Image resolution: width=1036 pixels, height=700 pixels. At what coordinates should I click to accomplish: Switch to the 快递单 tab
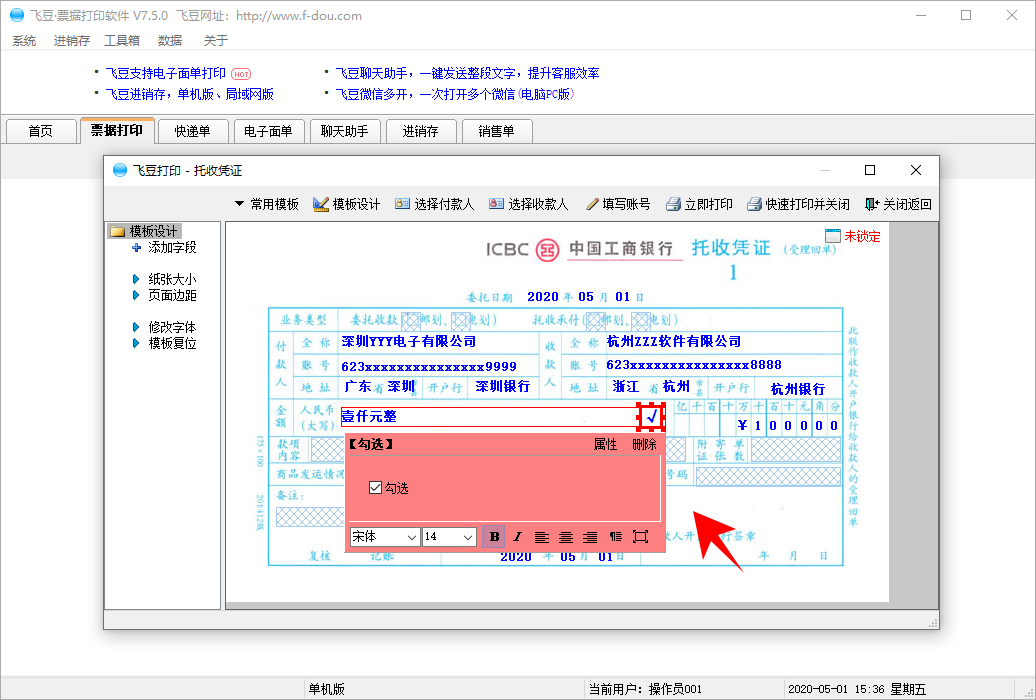coord(192,131)
